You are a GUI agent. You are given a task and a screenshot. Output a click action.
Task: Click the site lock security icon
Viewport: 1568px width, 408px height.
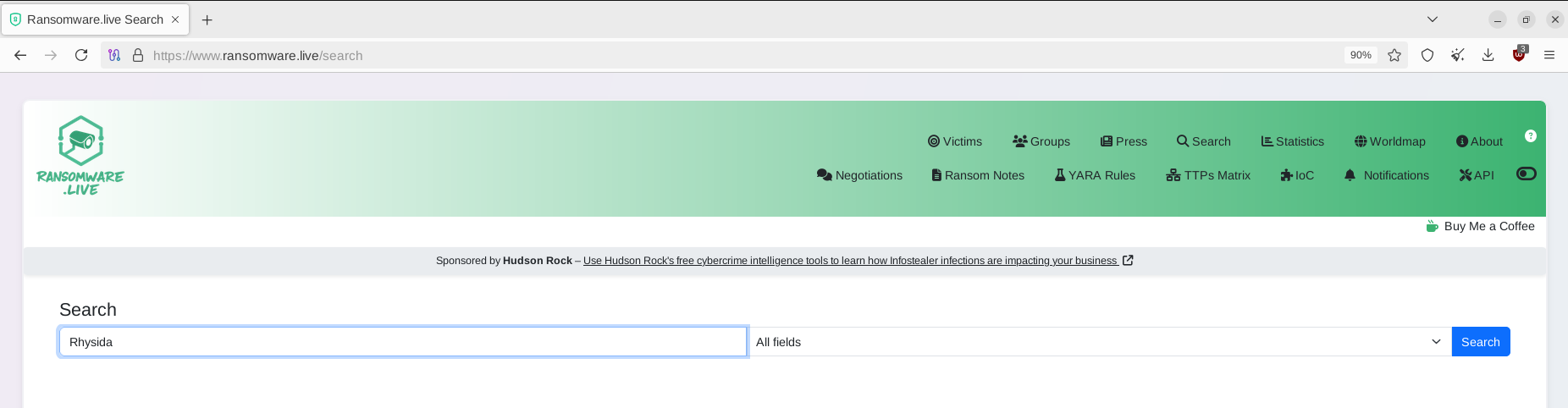138,55
